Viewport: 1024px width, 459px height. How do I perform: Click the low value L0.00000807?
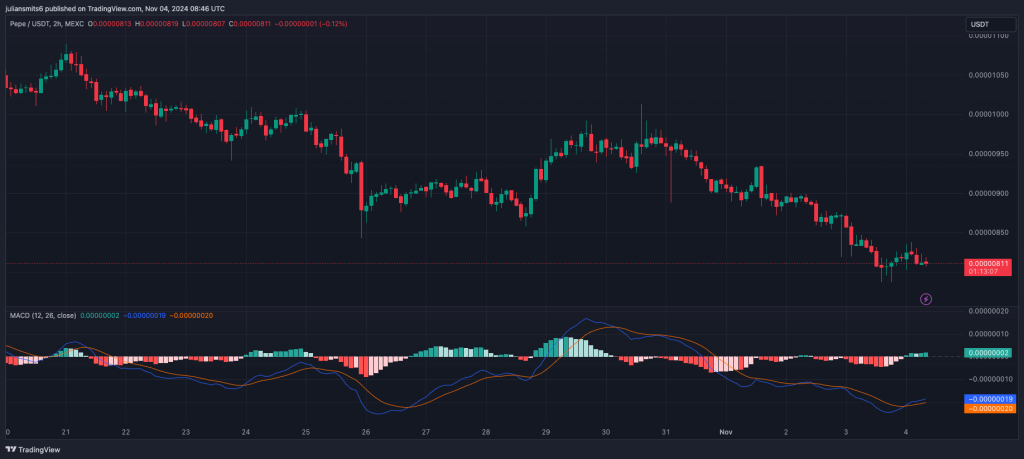coord(204,24)
